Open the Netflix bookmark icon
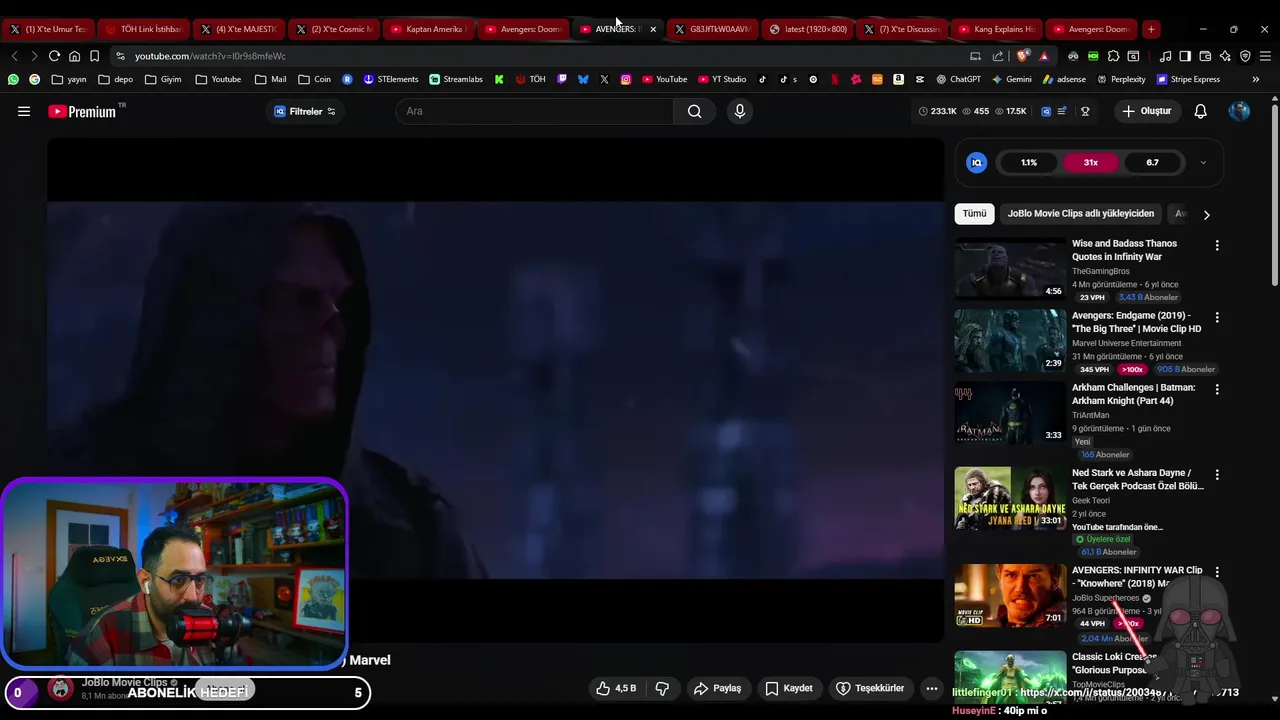Screen dimensions: 1280x720 [834, 79]
